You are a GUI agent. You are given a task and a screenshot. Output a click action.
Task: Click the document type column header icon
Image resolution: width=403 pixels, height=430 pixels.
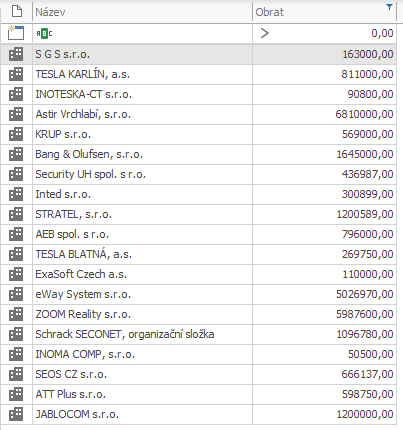point(17,12)
